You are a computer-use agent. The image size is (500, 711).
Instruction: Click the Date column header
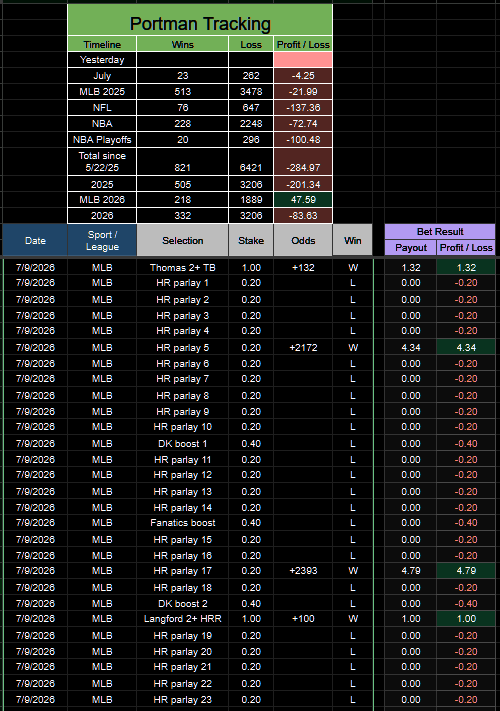[x=35, y=240]
